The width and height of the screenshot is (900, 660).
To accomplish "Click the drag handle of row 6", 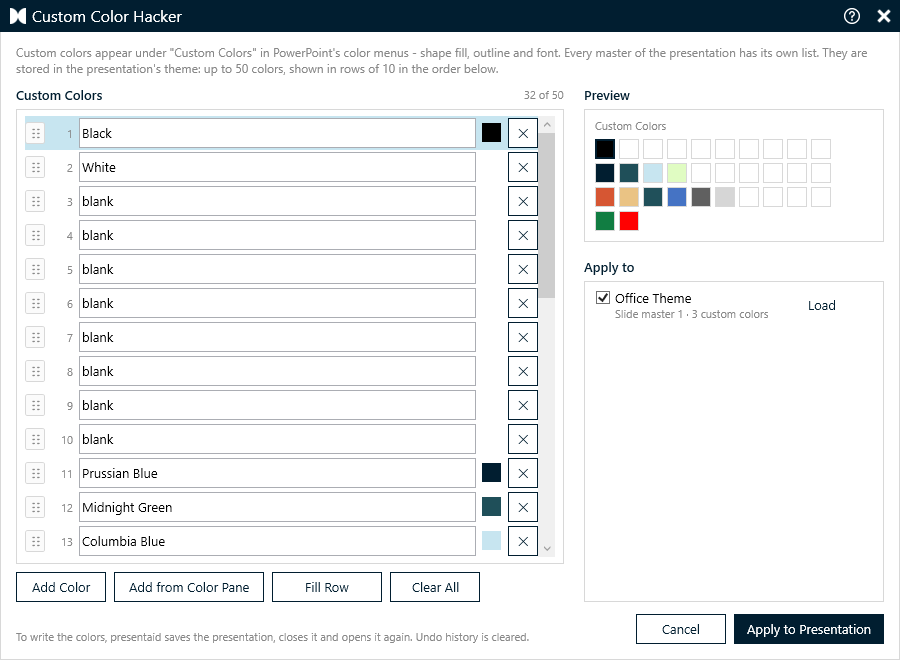I will tap(36, 304).
